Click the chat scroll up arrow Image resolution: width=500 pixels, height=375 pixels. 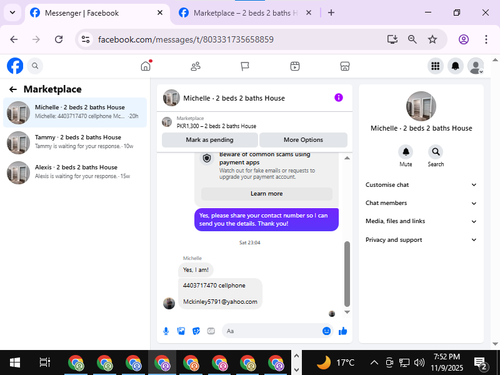point(347,158)
